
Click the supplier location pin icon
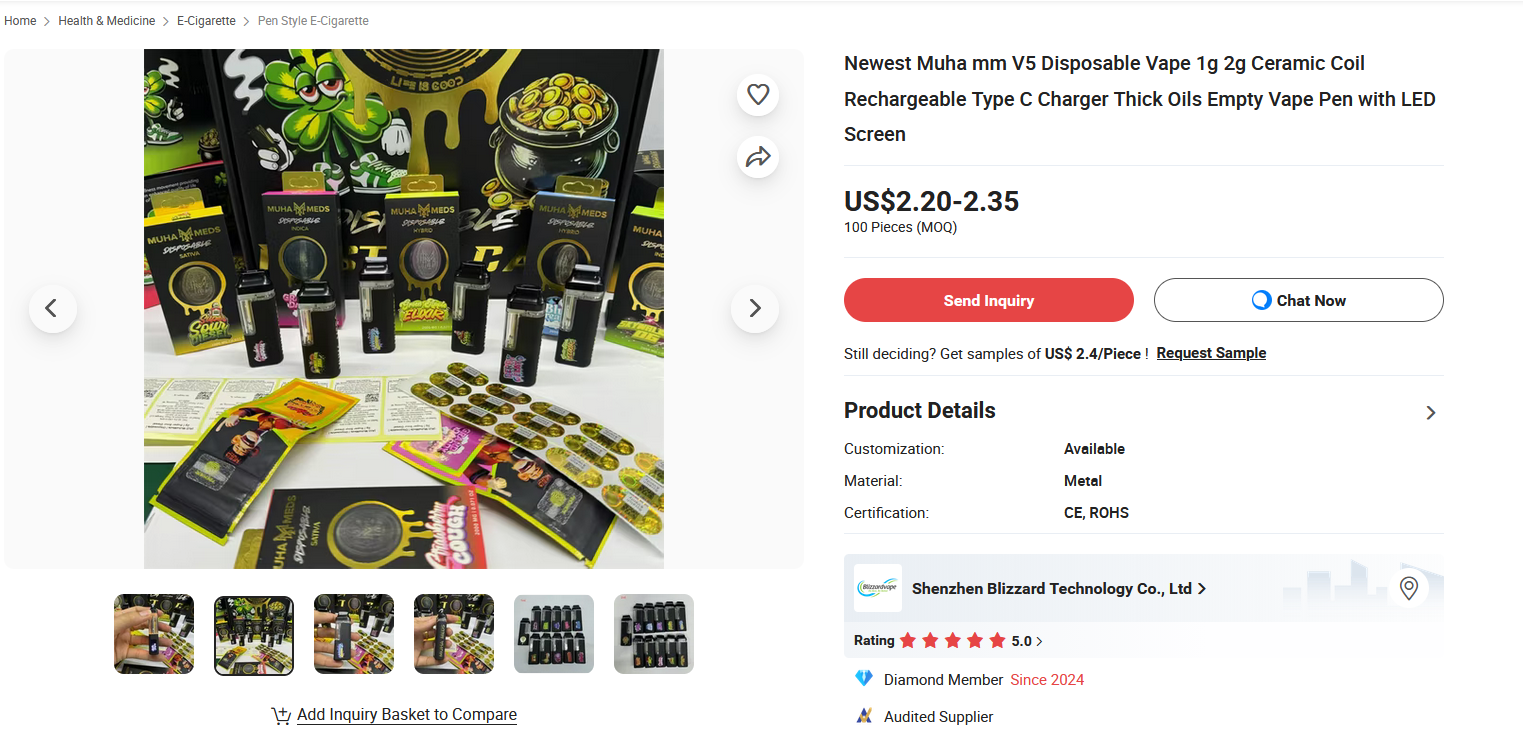(1408, 588)
